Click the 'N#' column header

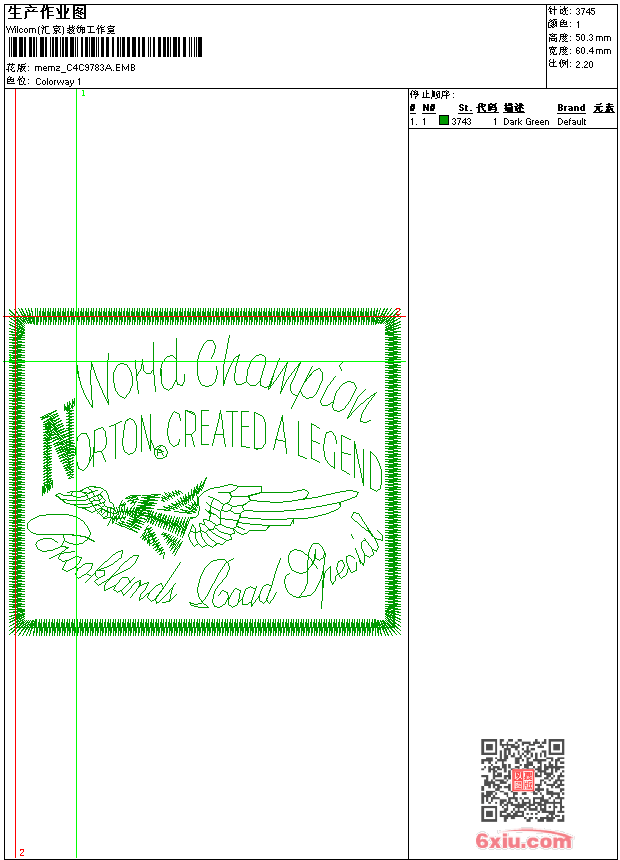pyautogui.click(x=429, y=108)
